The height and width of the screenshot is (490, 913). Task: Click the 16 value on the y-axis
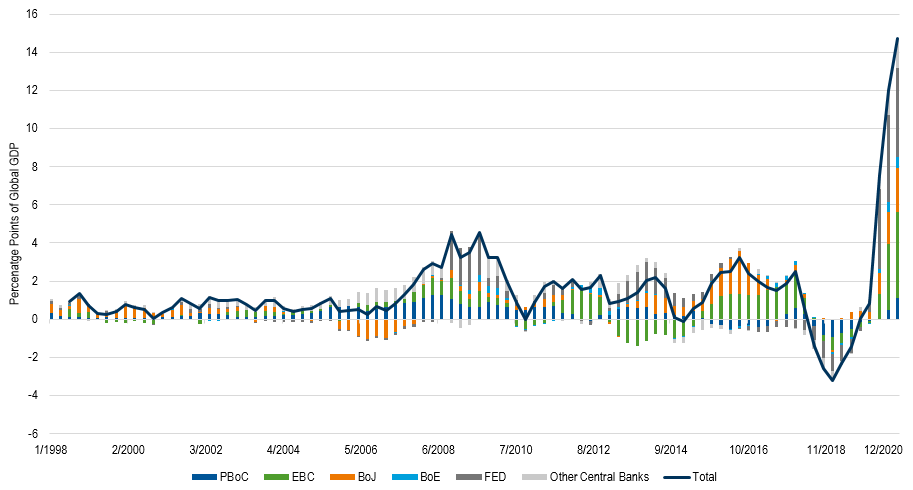click(x=31, y=15)
